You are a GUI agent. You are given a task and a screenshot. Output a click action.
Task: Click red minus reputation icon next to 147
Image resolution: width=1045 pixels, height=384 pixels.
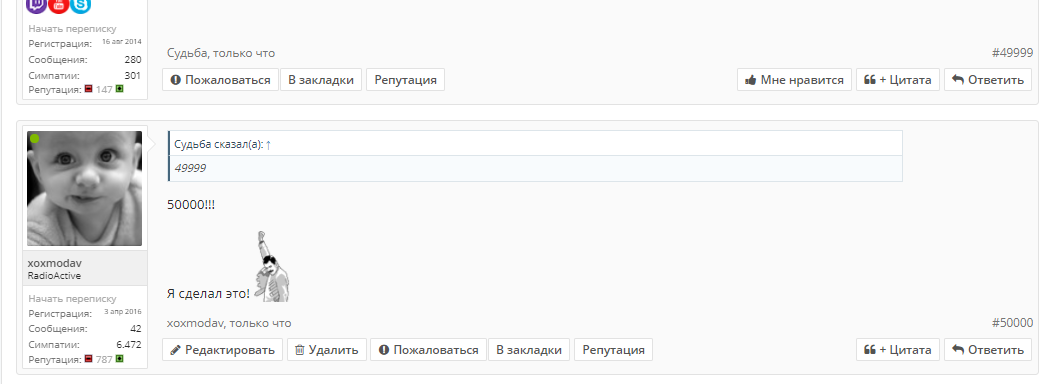pyautogui.click(x=88, y=89)
